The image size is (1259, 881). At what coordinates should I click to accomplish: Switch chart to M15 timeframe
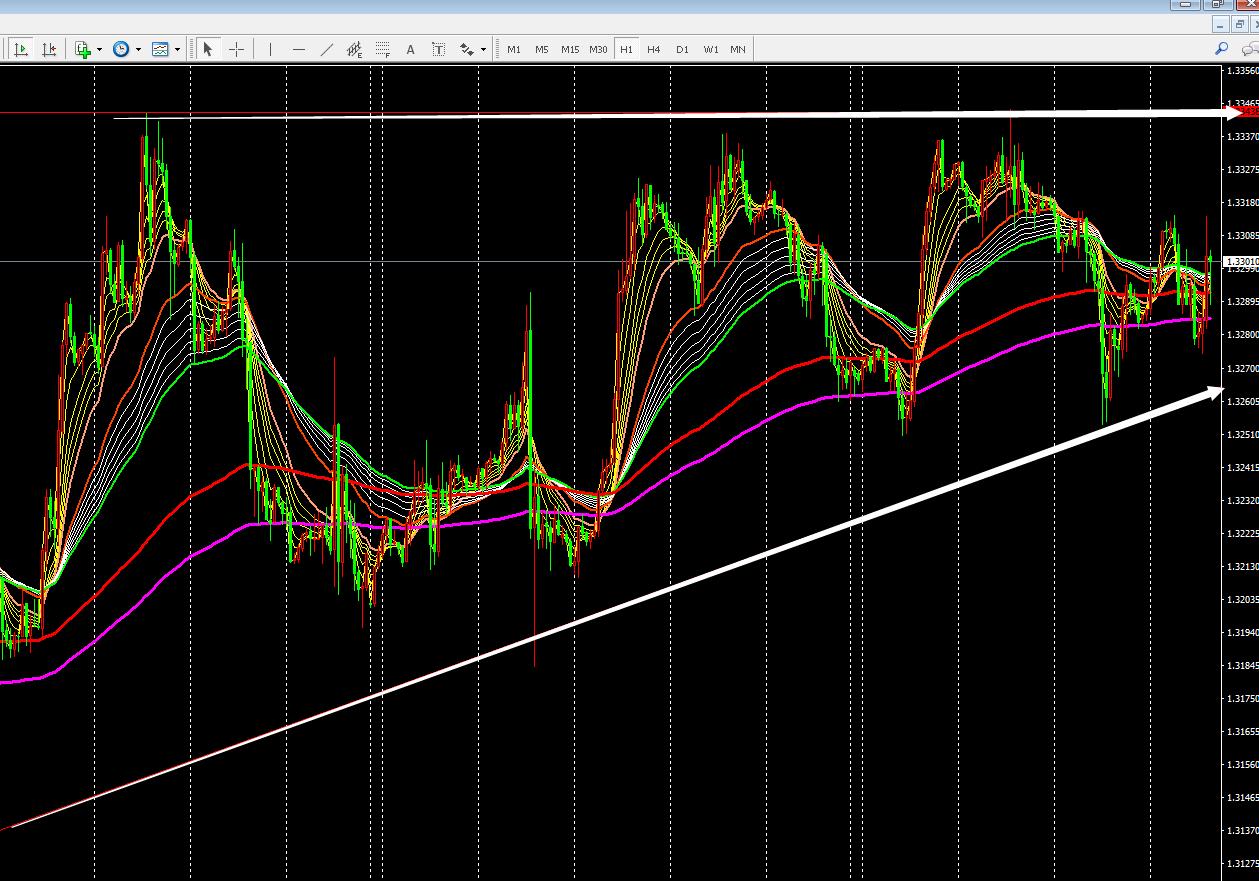pyautogui.click(x=570, y=49)
